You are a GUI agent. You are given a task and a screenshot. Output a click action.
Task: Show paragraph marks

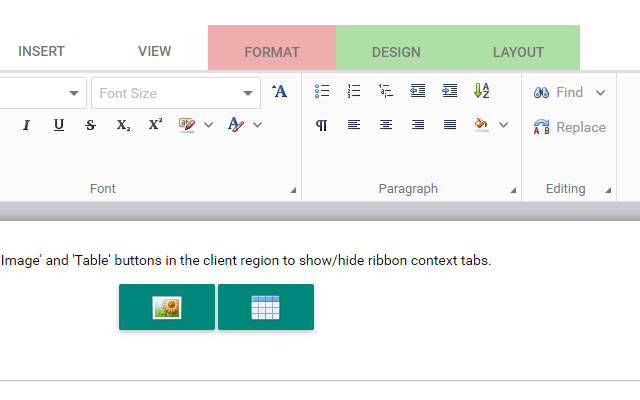pos(321,125)
